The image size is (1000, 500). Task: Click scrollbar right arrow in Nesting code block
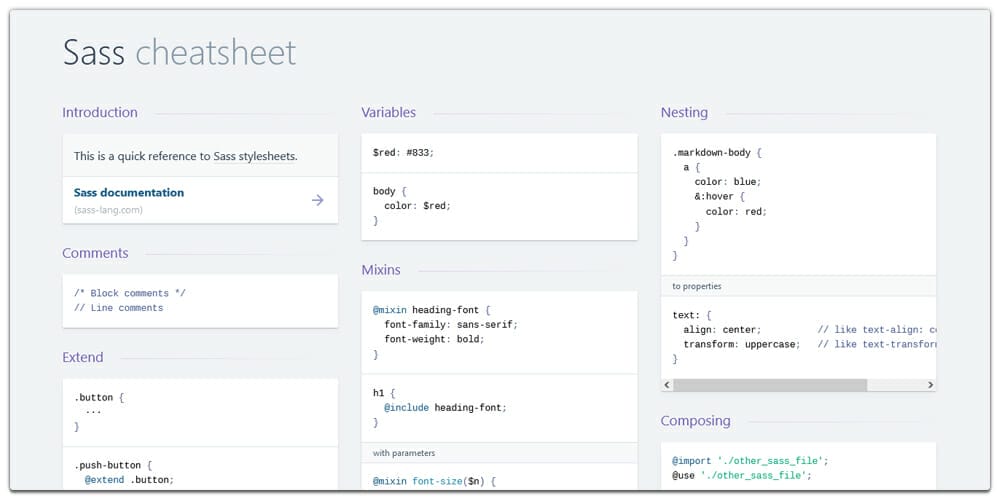tap(930, 385)
